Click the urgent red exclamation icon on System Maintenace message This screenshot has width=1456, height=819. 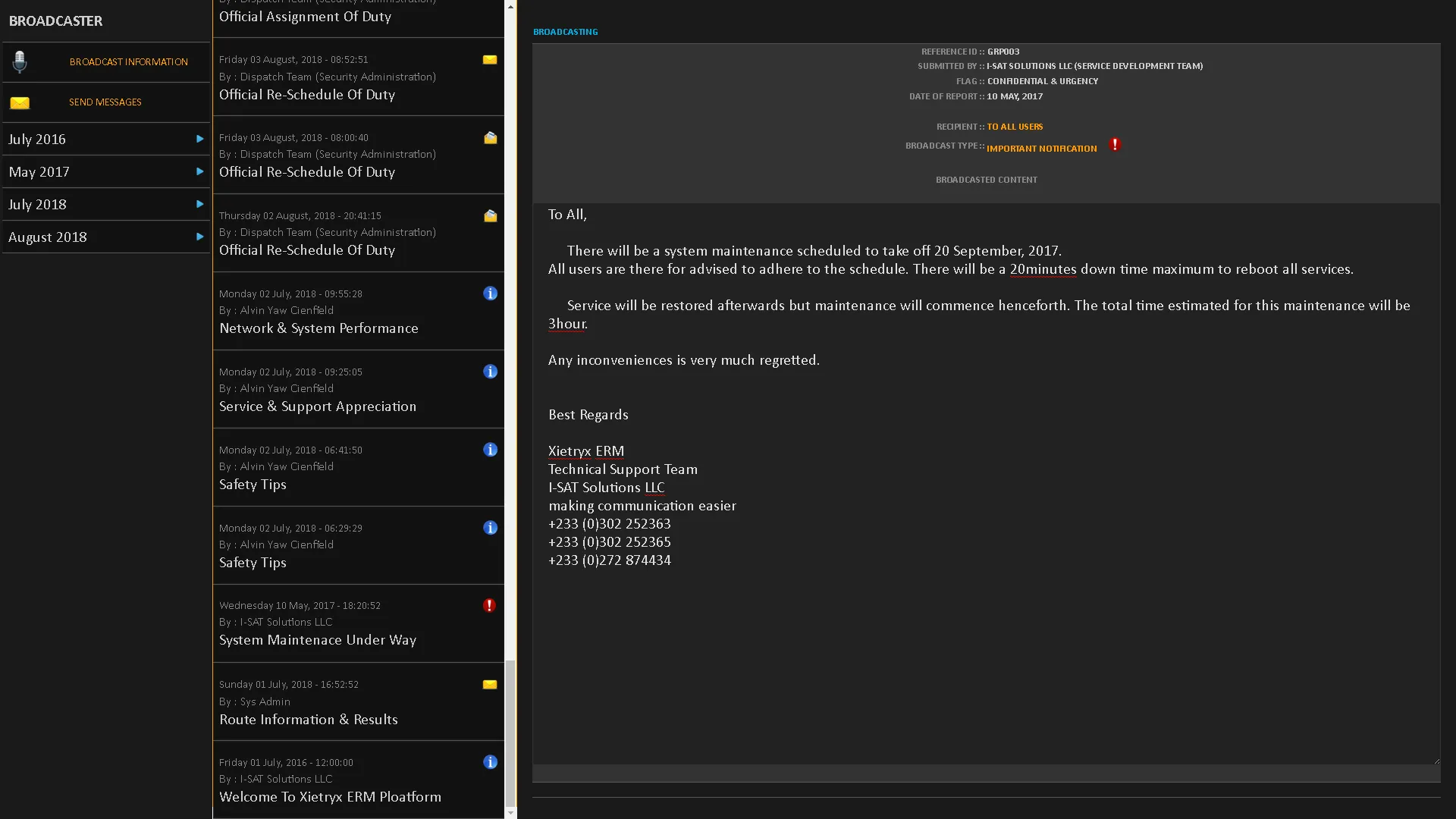tap(490, 605)
